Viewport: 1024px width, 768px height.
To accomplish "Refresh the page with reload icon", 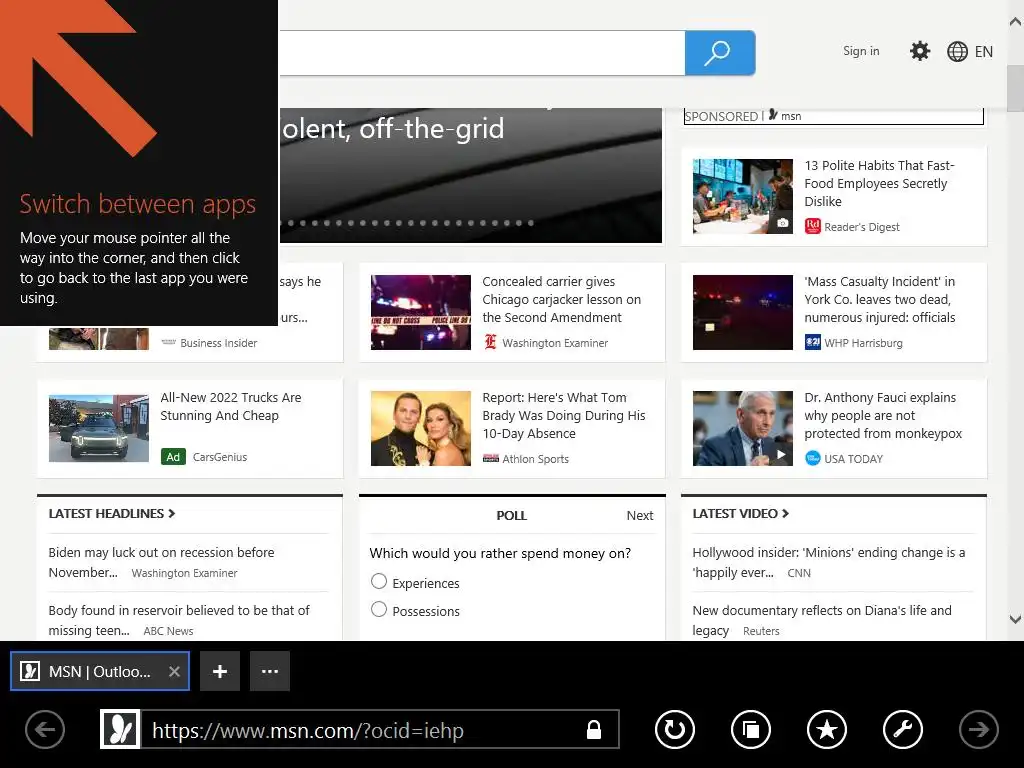I will tap(675, 729).
